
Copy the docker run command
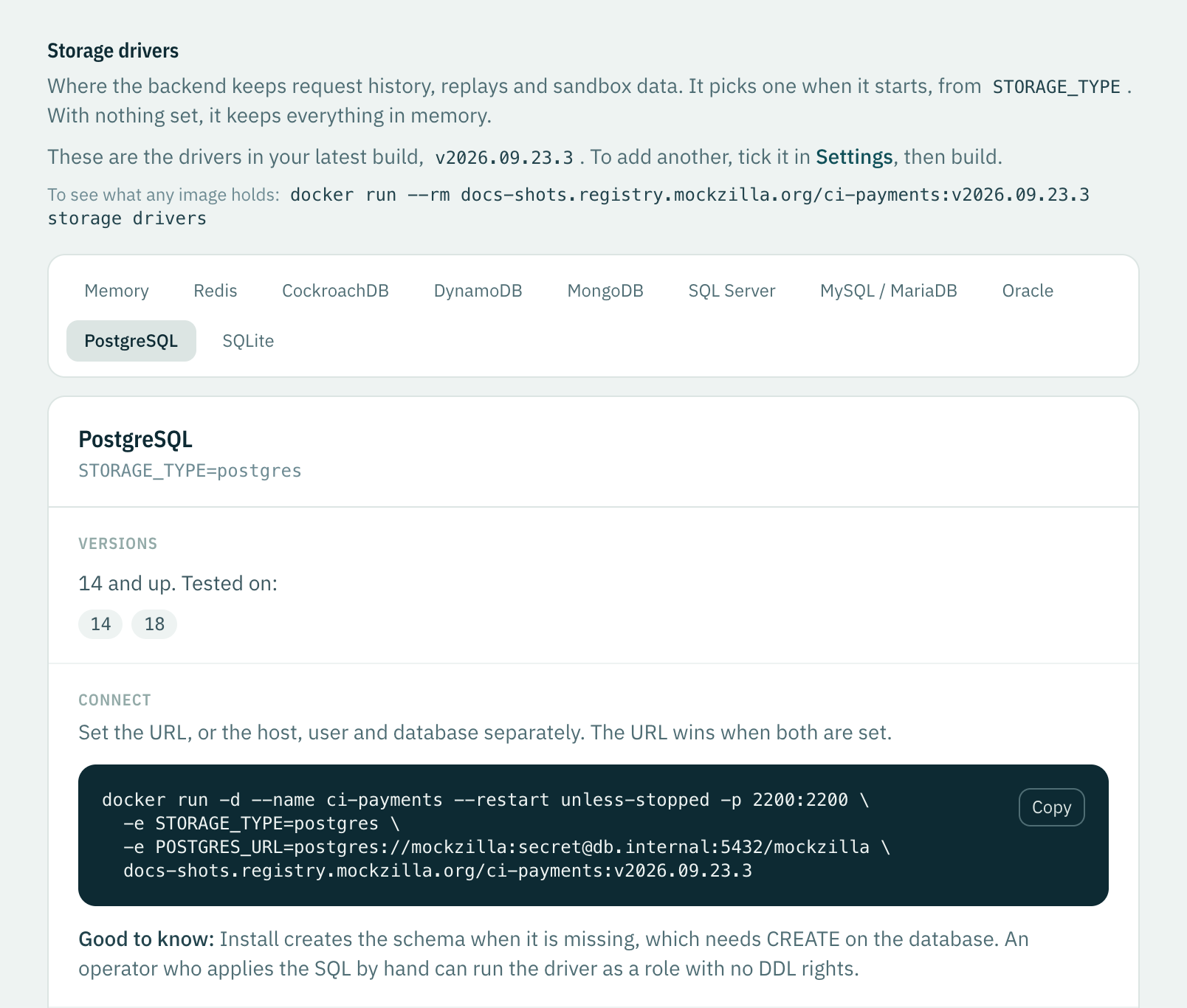click(1051, 807)
